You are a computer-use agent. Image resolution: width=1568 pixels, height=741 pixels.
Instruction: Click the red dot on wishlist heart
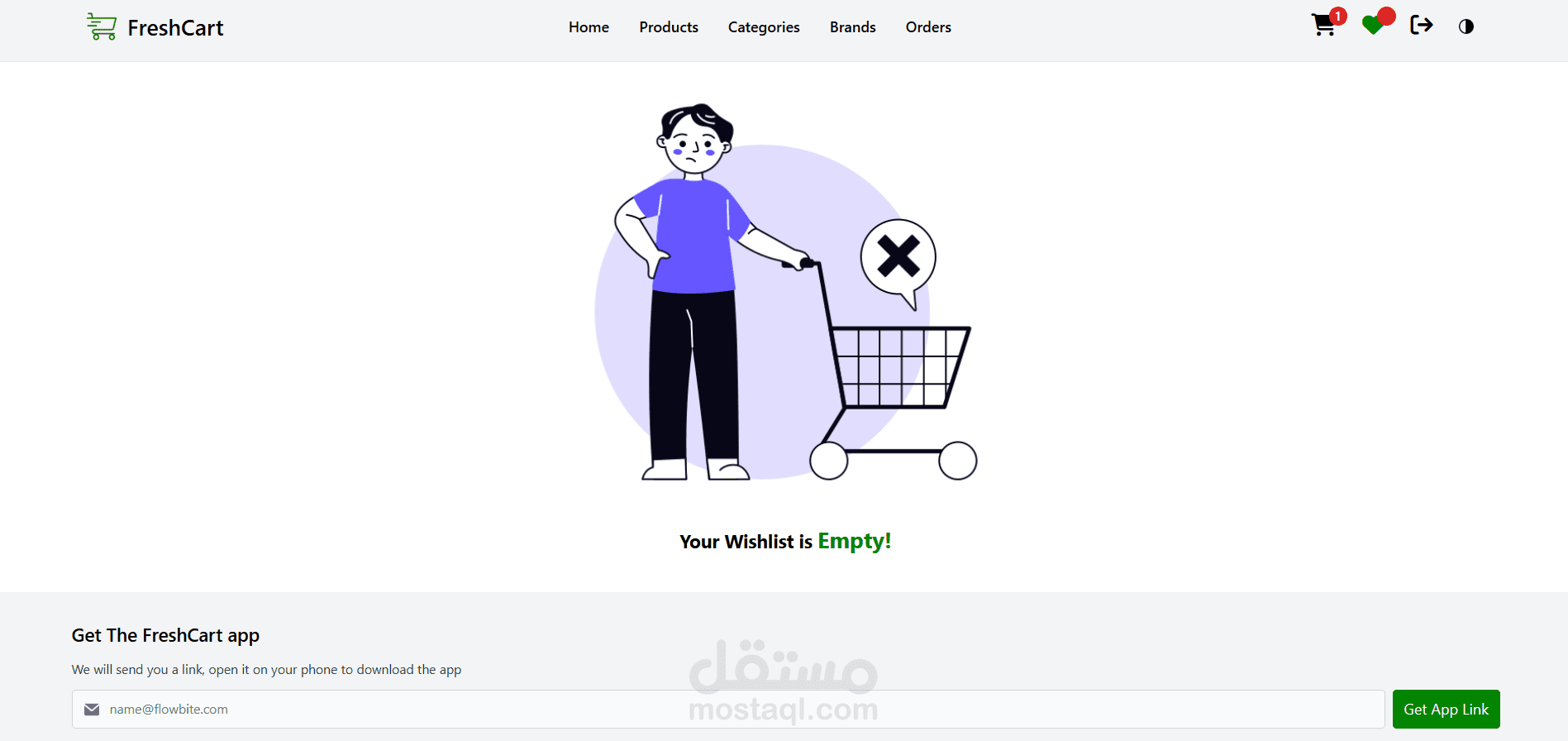point(1387,17)
